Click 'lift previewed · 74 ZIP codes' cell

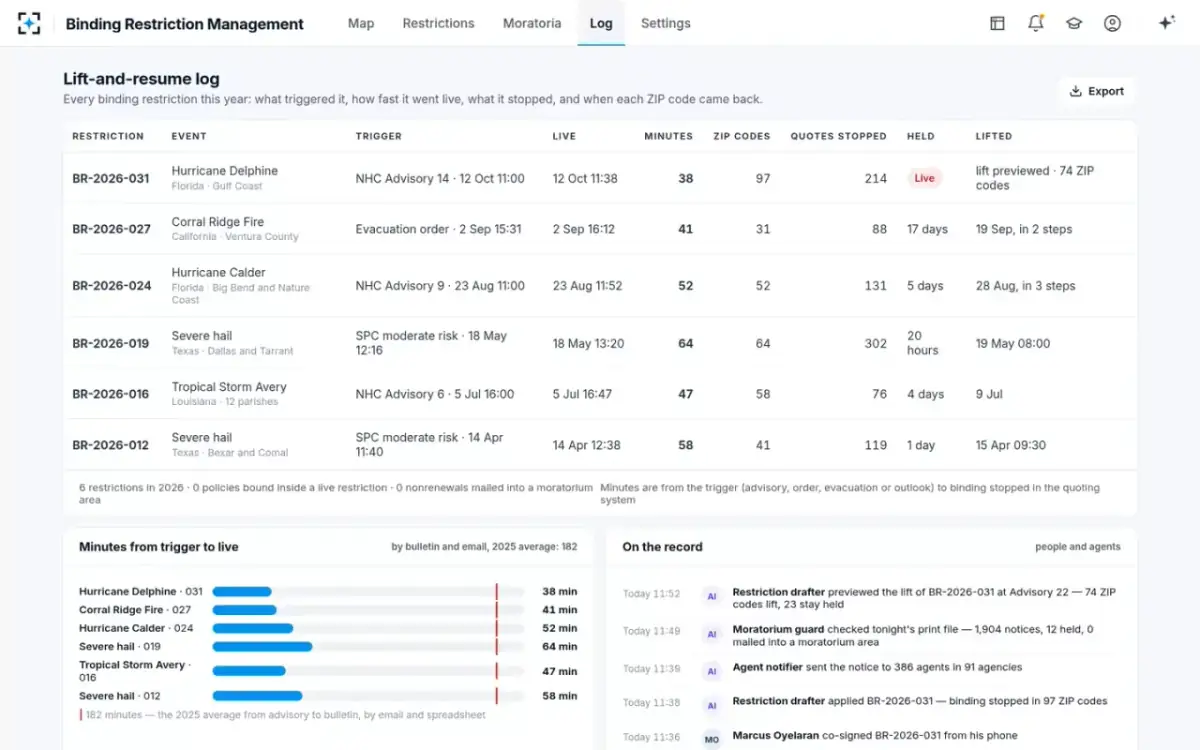coord(1035,178)
